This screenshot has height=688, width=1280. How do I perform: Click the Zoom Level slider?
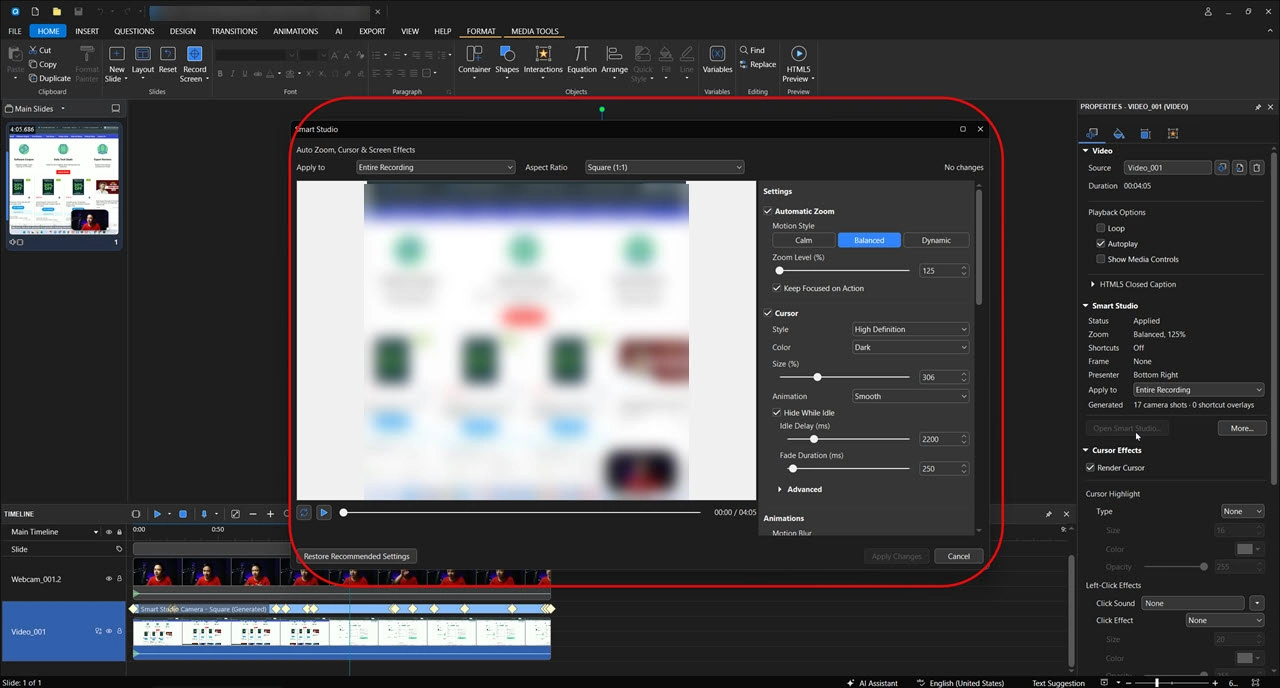coord(844,270)
